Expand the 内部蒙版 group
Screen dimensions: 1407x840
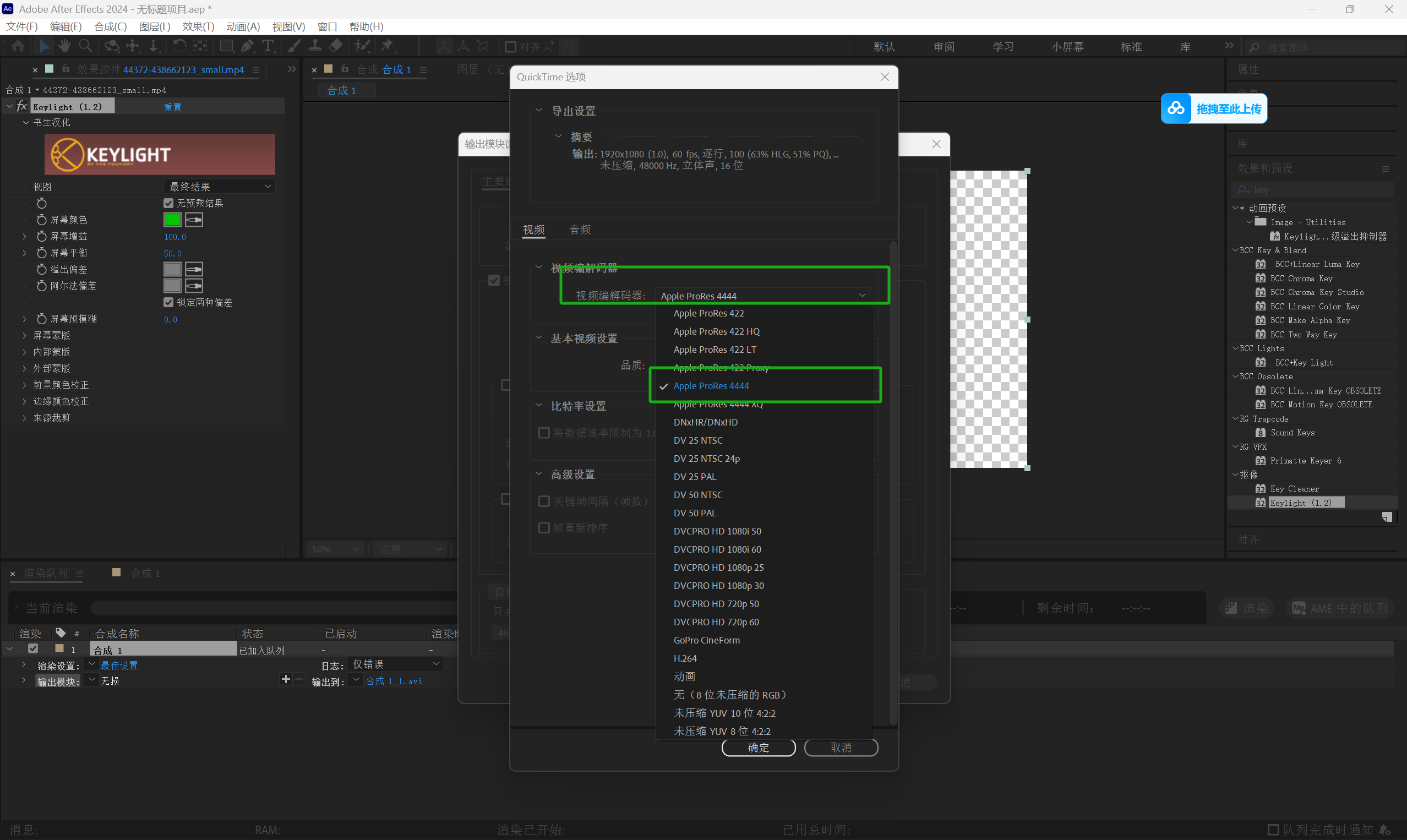tap(24, 352)
